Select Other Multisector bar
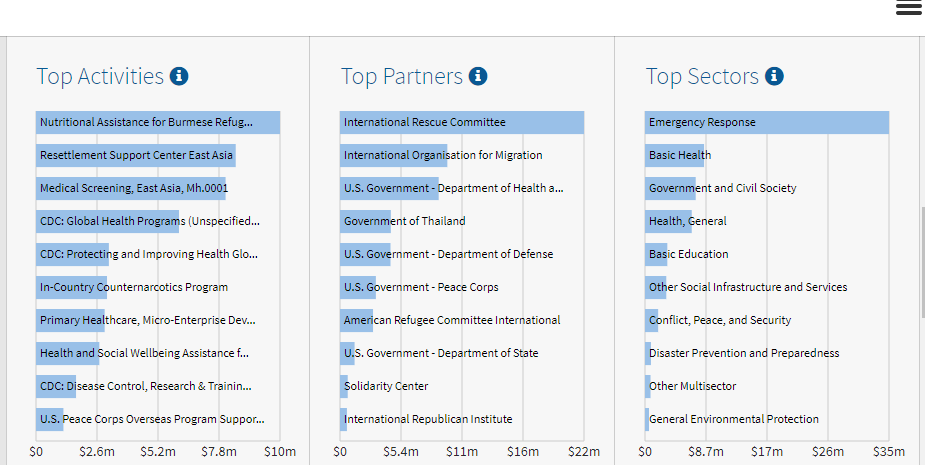The height and width of the screenshot is (465, 925). [x=648, y=387]
